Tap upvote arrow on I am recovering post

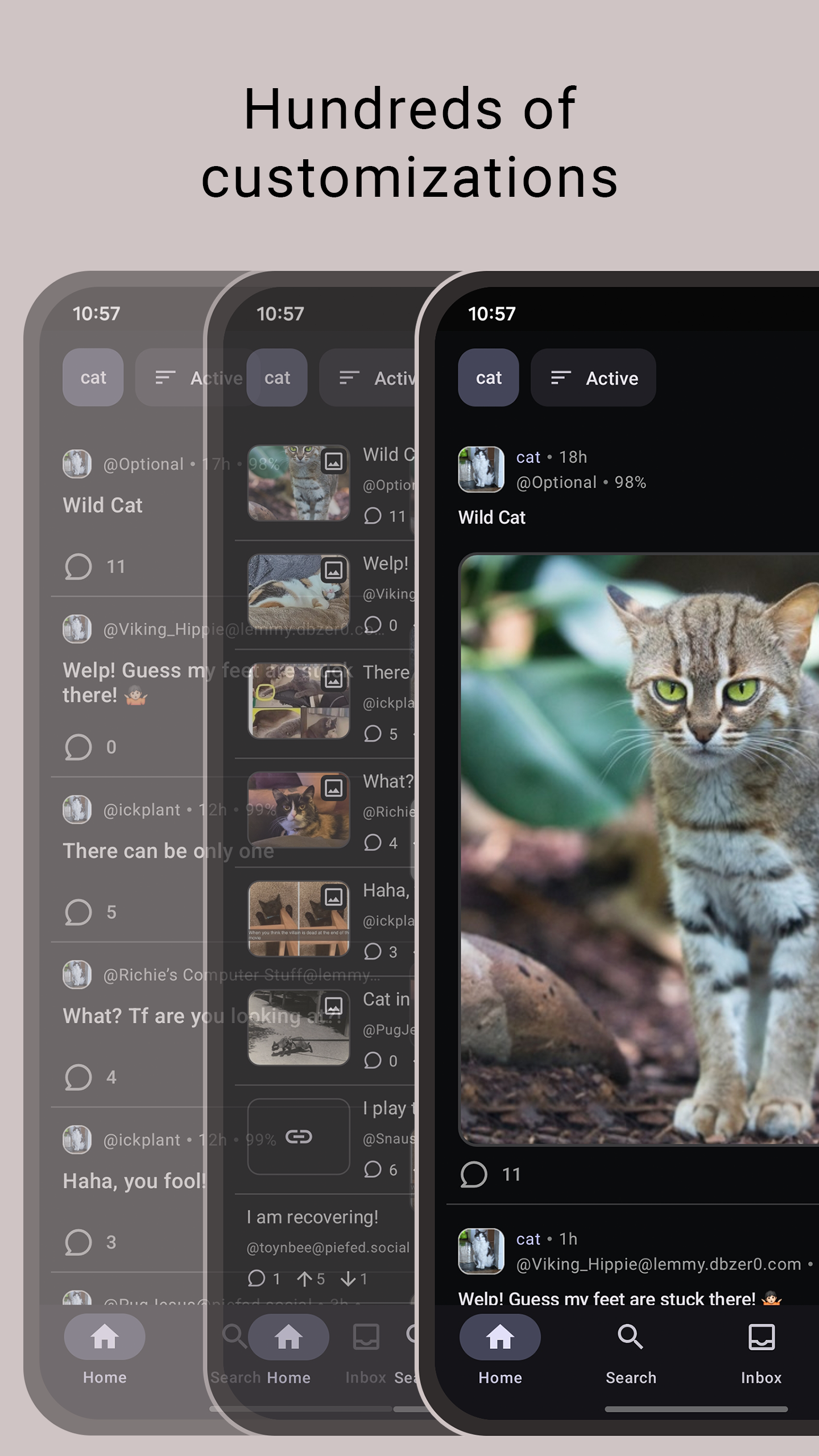[x=304, y=1279]
